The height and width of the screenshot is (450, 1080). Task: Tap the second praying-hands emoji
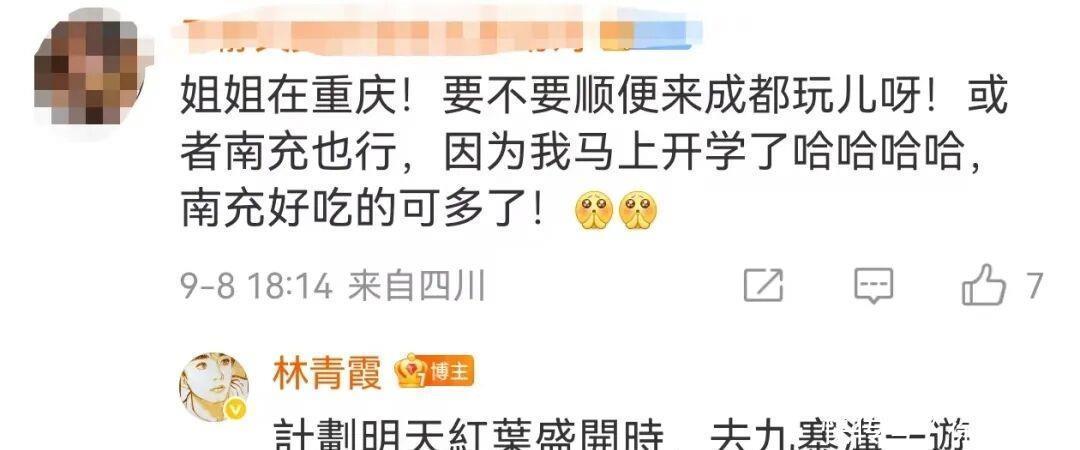click(638, 210)
